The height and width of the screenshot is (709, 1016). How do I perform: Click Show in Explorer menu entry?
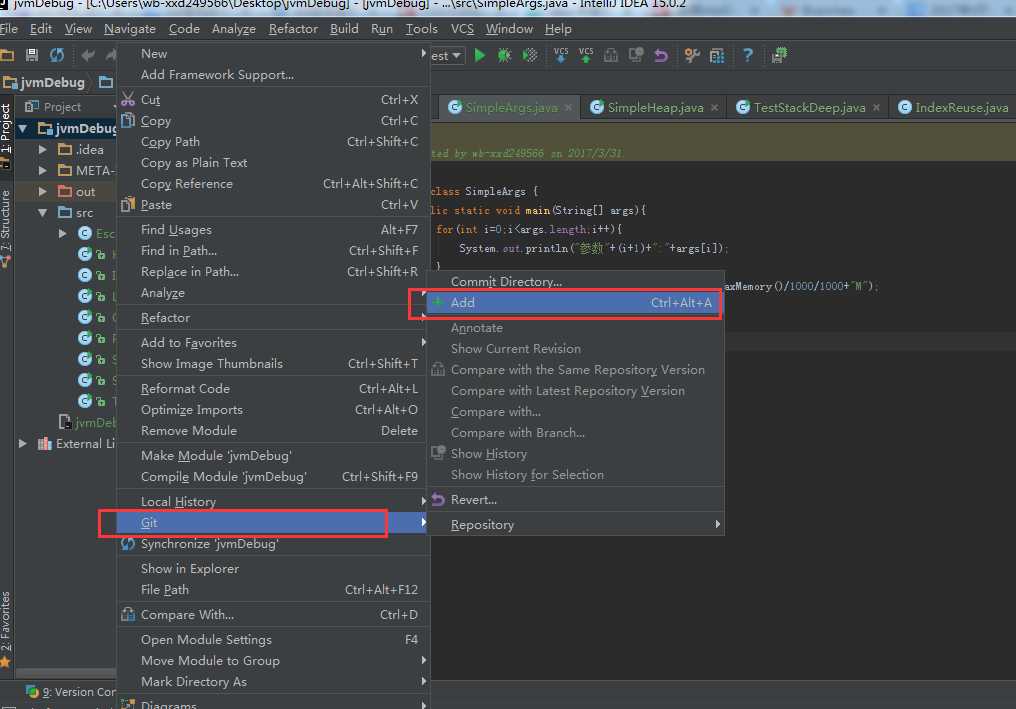[273, 568]
